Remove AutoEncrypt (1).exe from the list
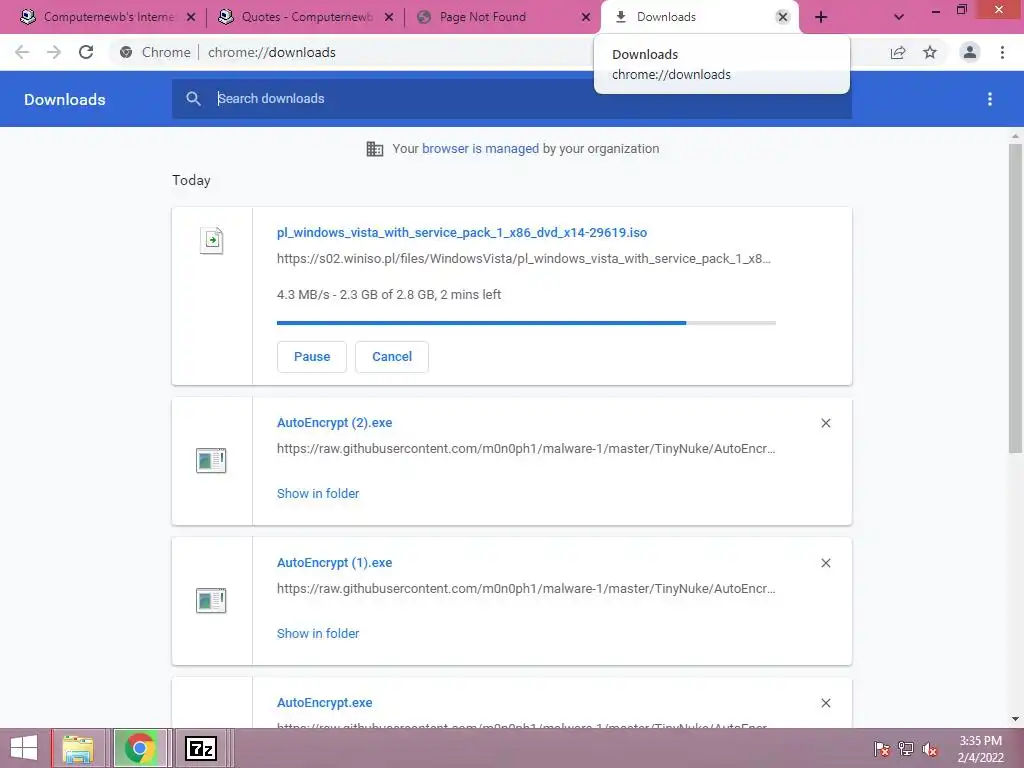Screen dimensions: 1024x768 [x=826, y=563]
